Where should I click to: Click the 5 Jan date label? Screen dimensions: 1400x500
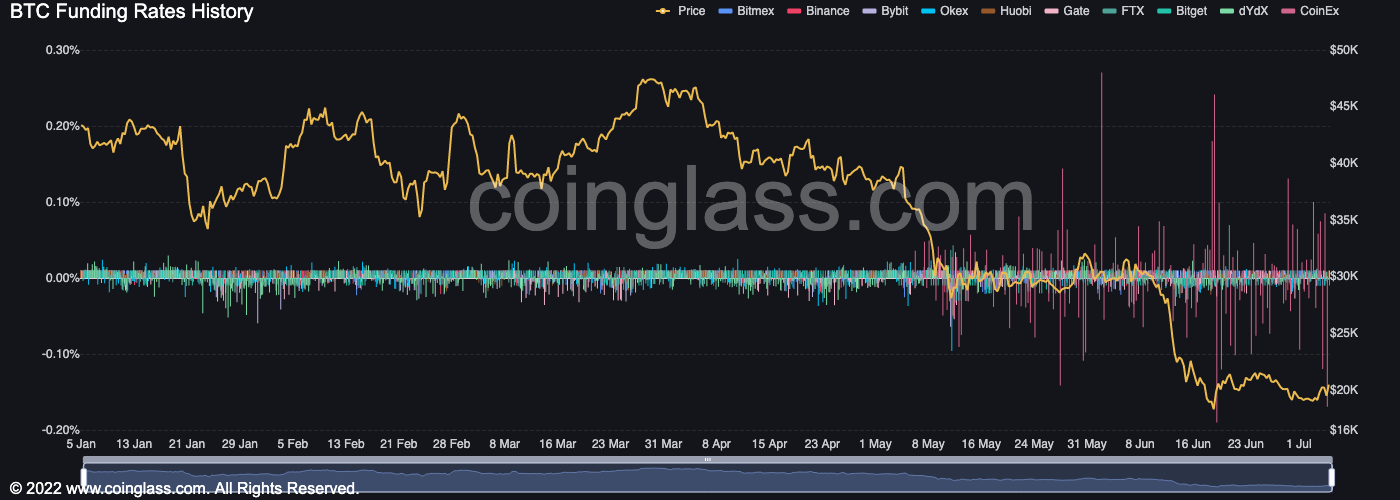(x=81, y=444)
